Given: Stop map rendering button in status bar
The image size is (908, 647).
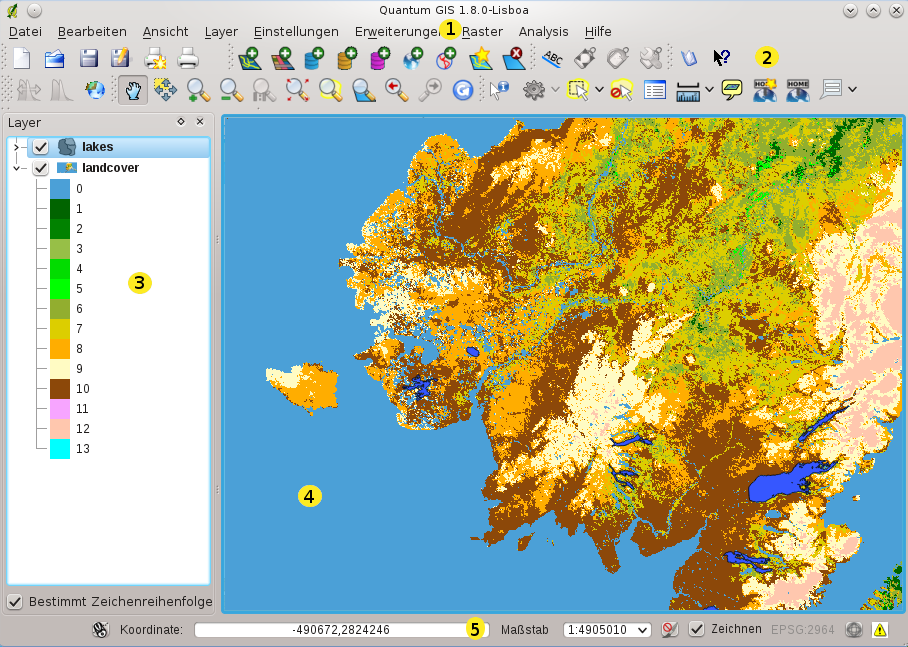Looking at the screenshot, I should (x=670, y=630).
